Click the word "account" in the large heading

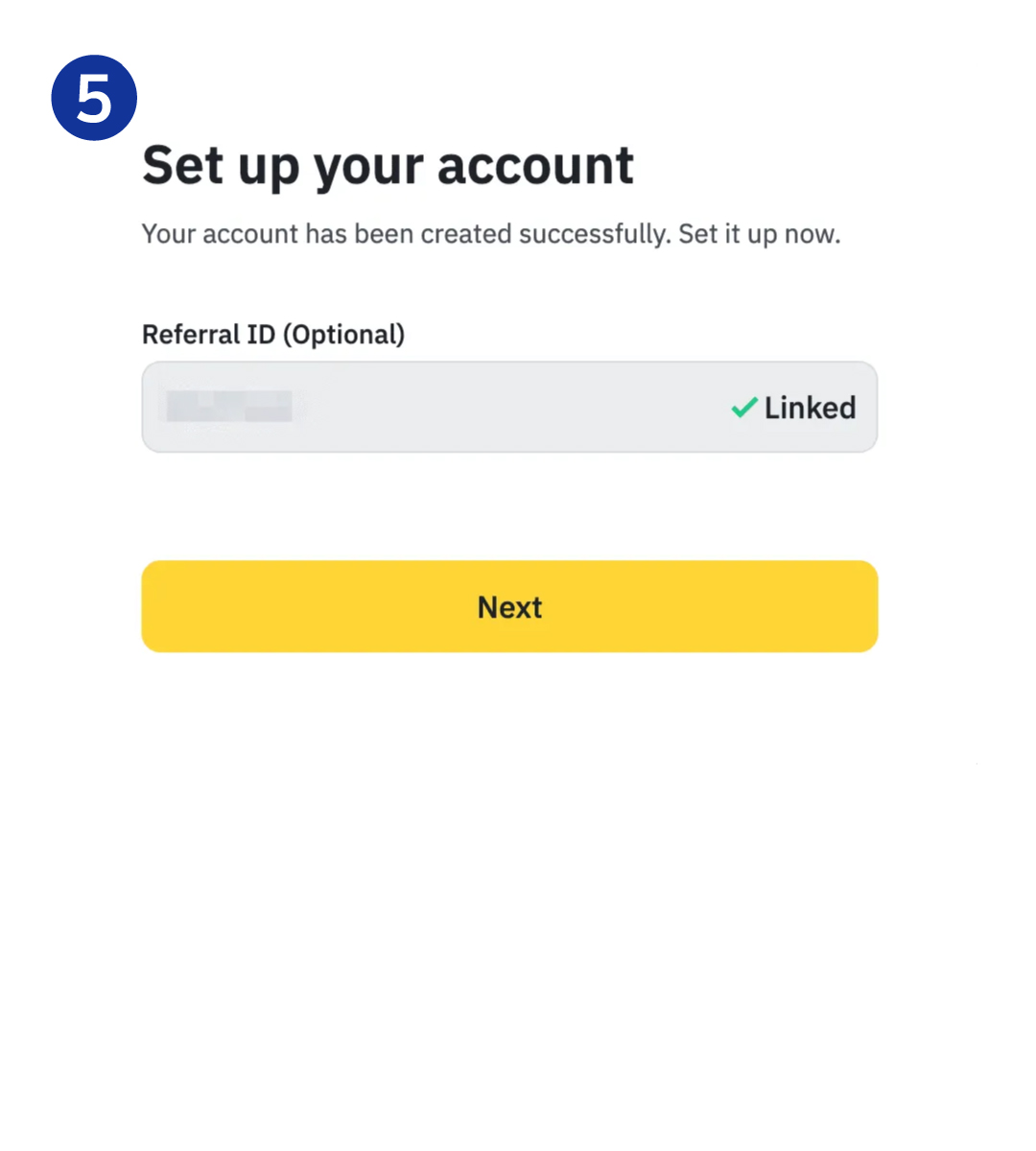535,166
